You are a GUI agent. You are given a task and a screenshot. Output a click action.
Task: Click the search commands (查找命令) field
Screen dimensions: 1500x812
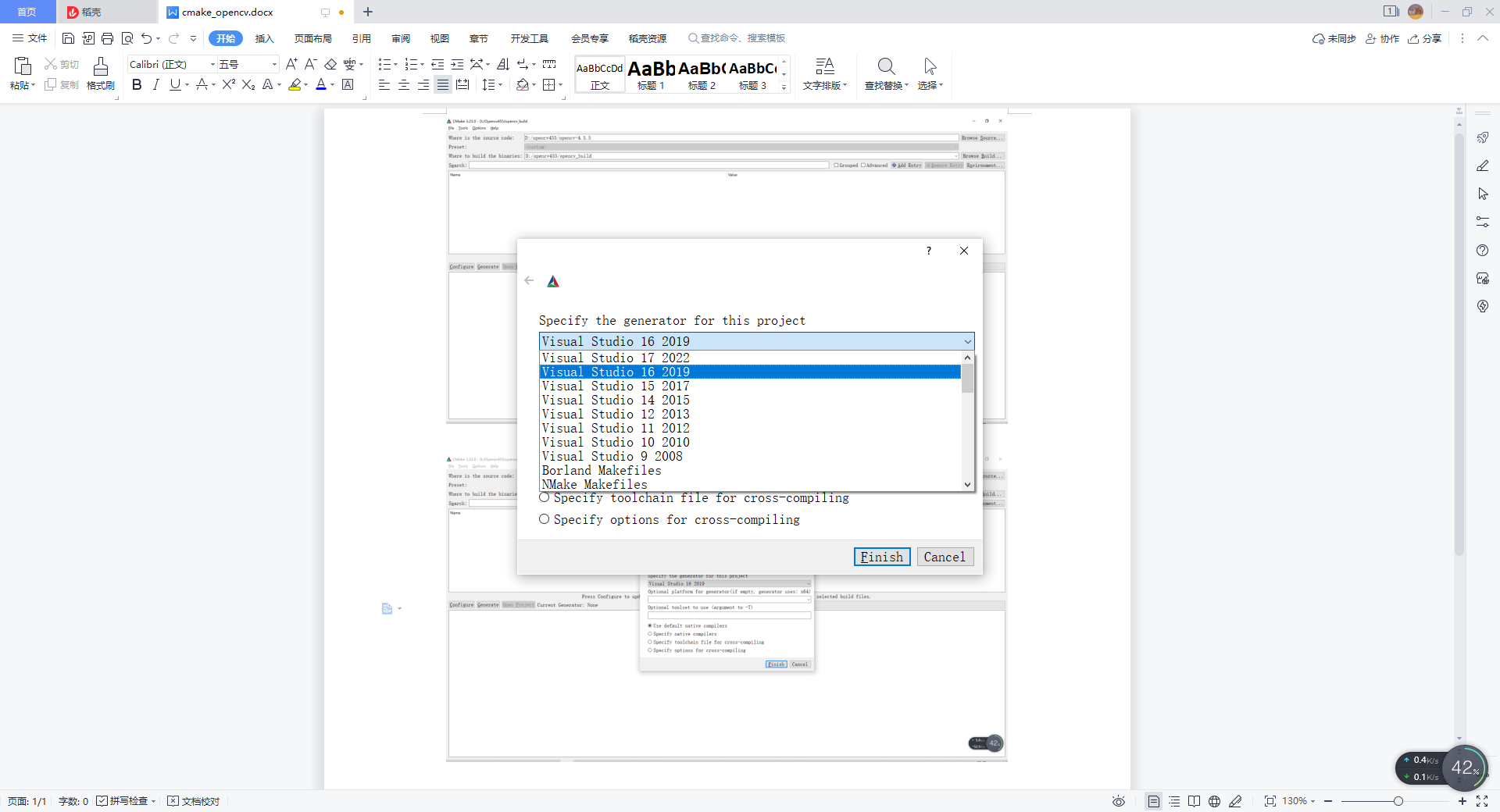coord(736,38)
